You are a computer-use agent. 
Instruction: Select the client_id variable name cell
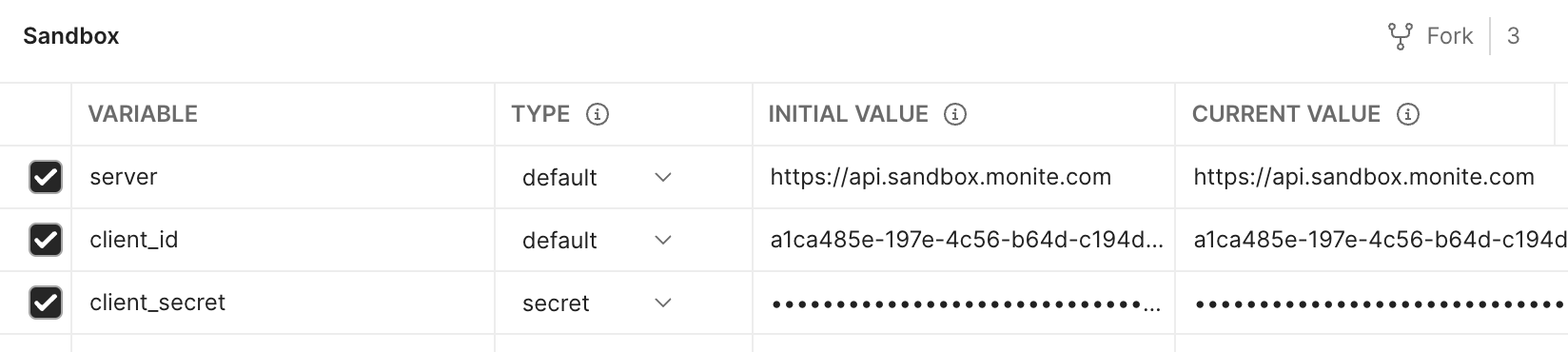pyautogui.click(x=283, y=240)
